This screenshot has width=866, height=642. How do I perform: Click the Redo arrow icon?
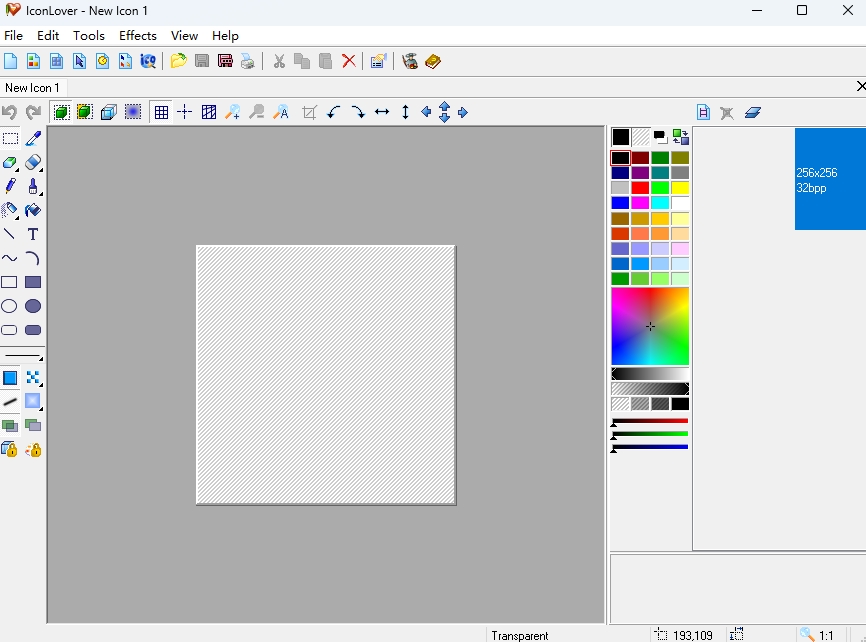coord(33,113)
